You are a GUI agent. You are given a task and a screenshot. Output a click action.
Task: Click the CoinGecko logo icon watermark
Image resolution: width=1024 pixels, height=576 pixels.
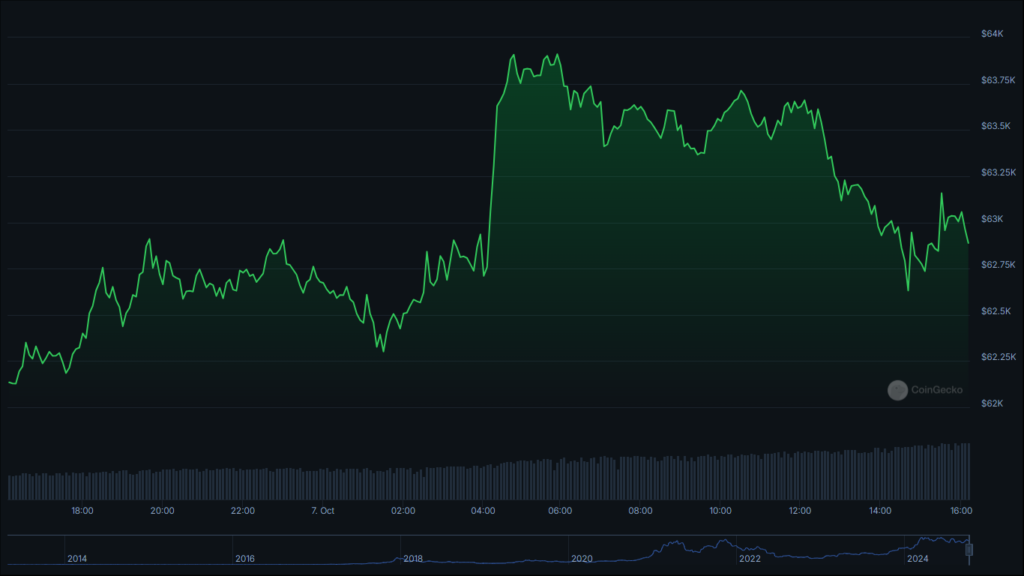(x=897, y=390)
